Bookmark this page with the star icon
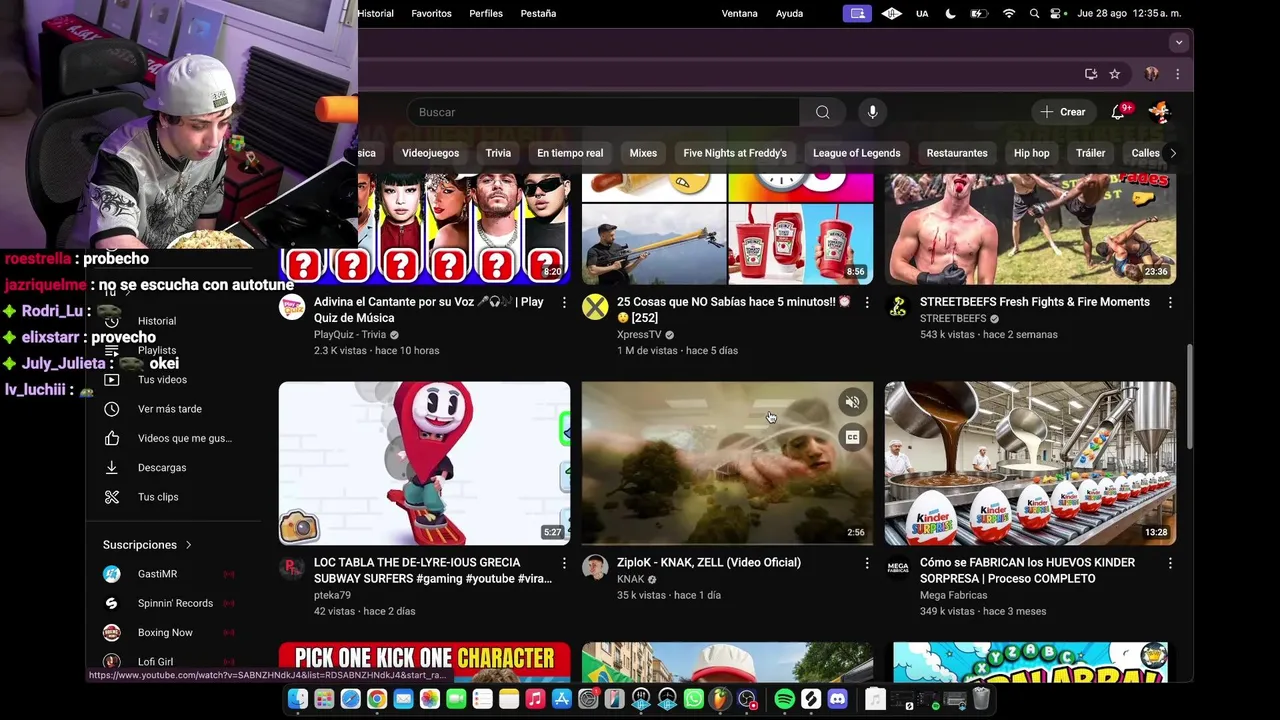This screenshot has width=1280, height=720. pyautogui.click(x=1114, y=74)
